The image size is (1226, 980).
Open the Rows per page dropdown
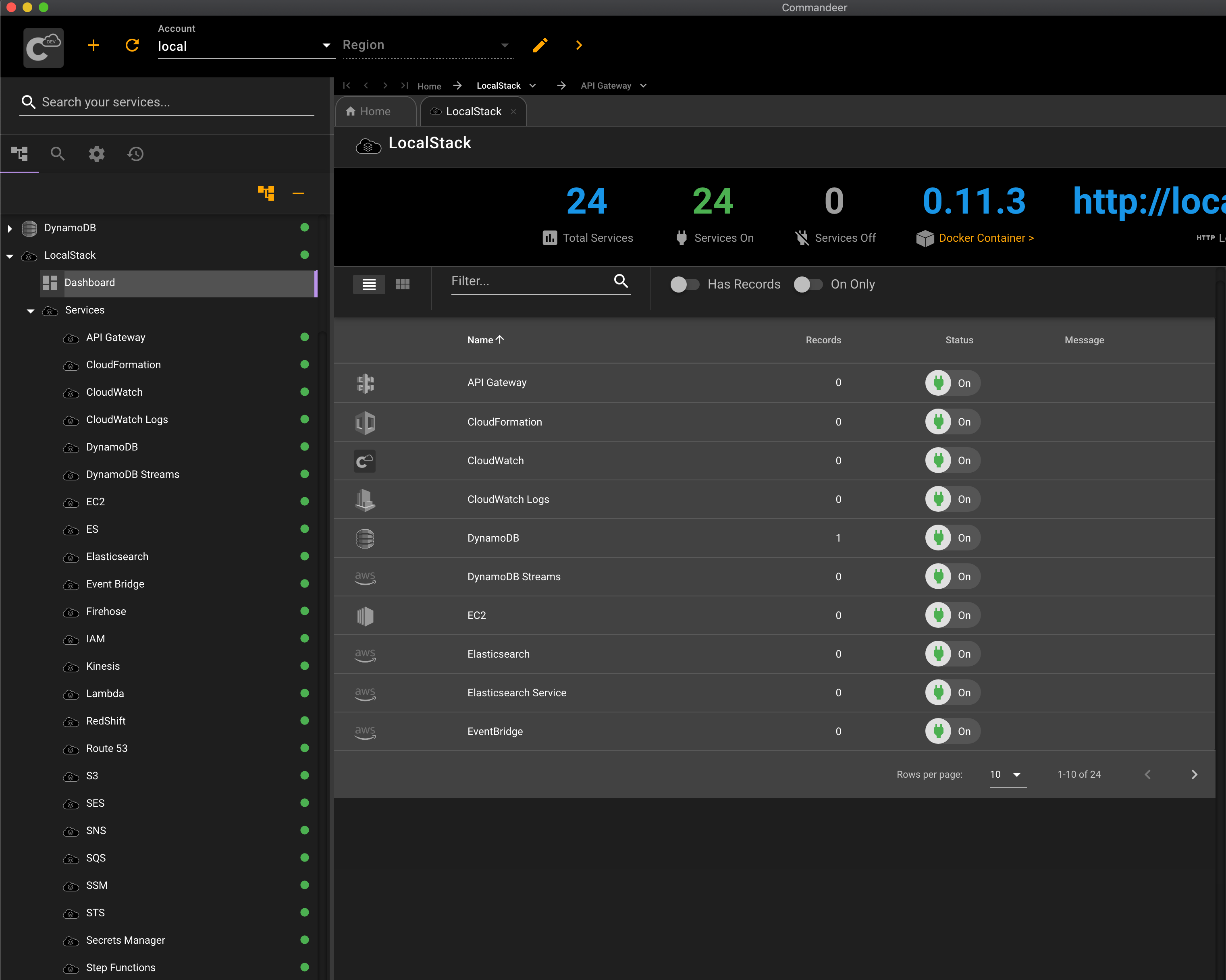(x=1007, y=774)
